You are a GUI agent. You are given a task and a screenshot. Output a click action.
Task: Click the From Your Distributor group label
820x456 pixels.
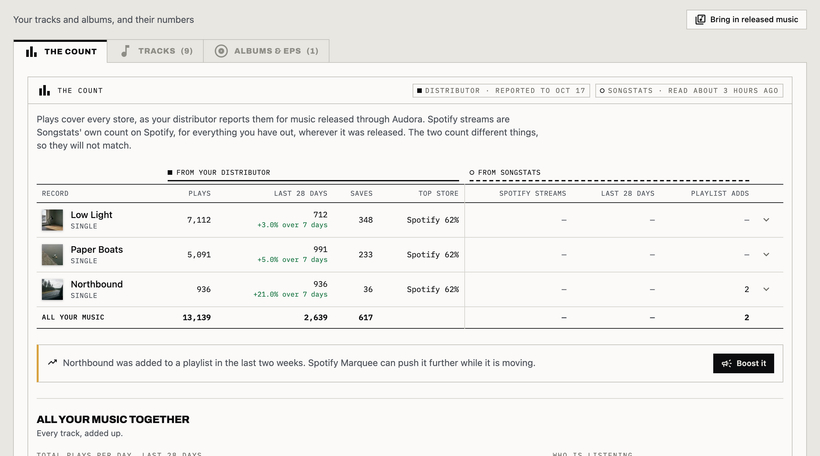[219, 173]
